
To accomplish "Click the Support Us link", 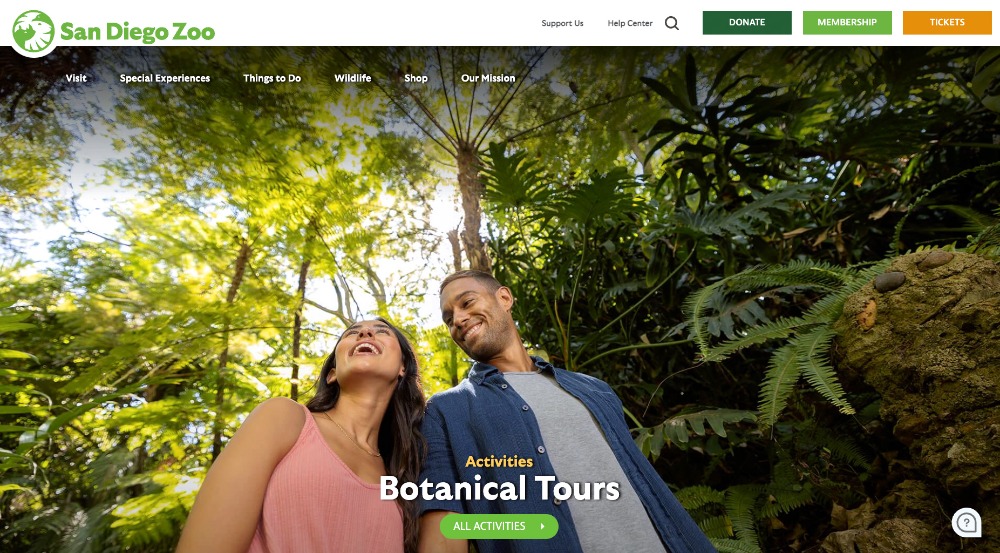I will tap(562, 23).
